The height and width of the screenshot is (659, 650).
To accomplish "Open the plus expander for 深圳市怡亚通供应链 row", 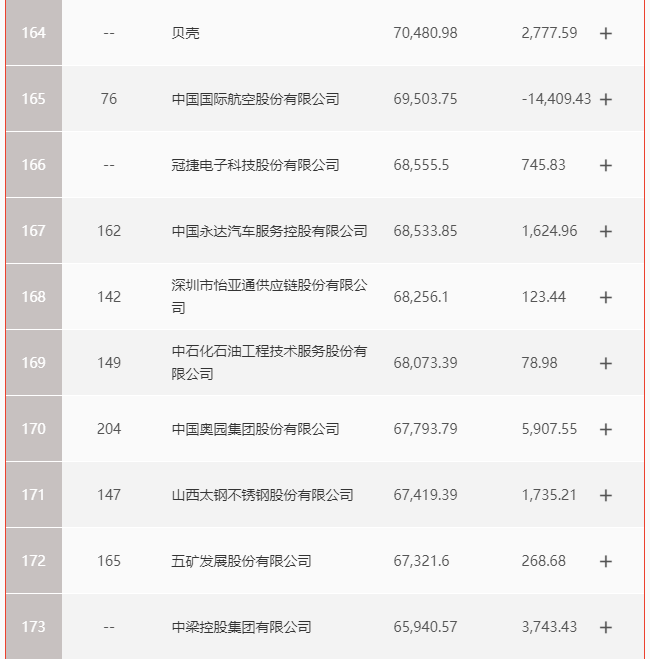I will (x=605, y=297).
